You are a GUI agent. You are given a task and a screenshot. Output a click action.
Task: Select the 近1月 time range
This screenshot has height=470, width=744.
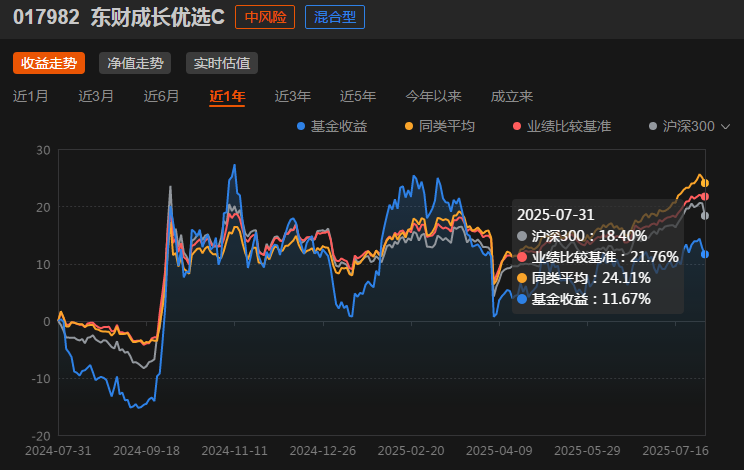30,96
